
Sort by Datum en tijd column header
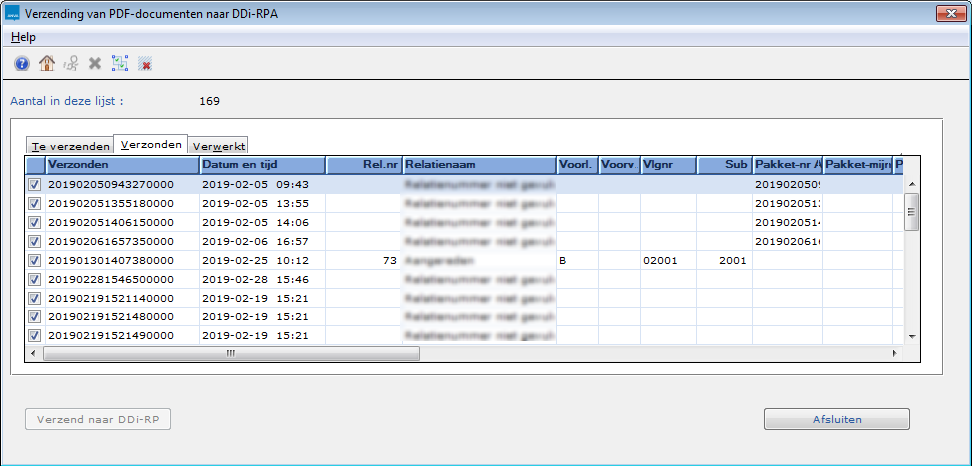tap(260, 165)
